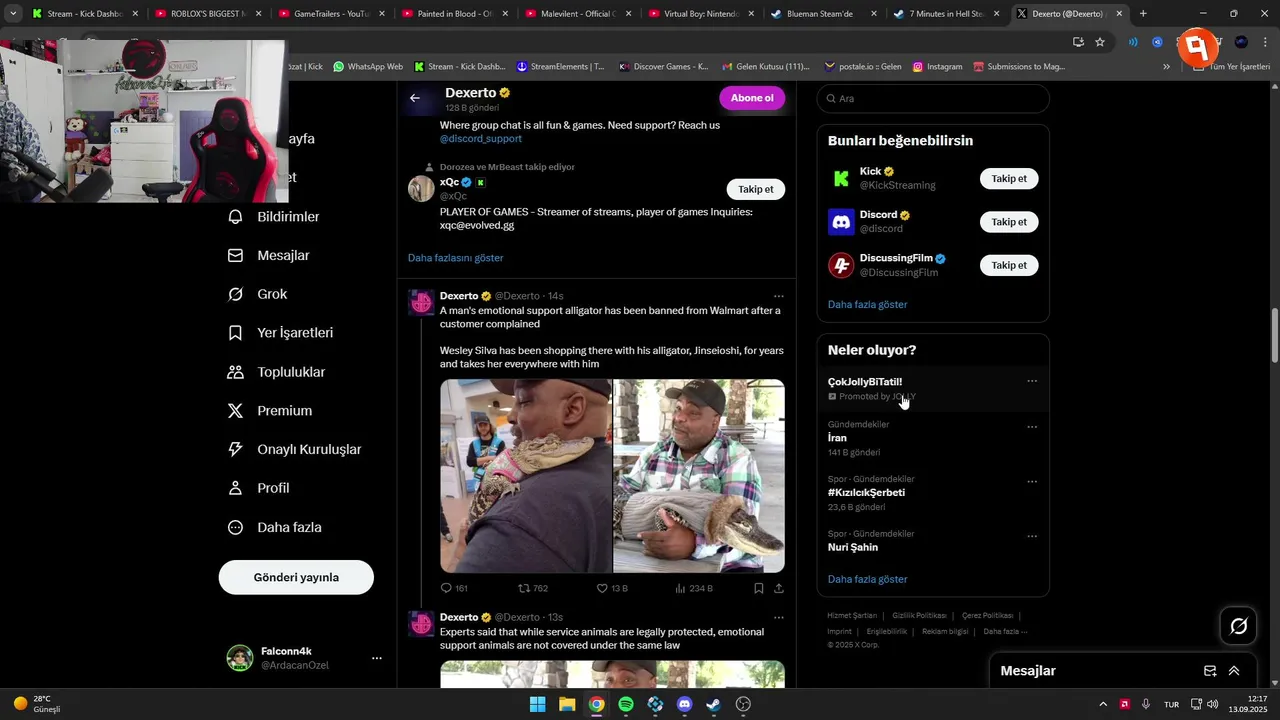Reply to the alligator Walmart post
1280x720 pixels.
pyautogui.click(x=454, y=588)
